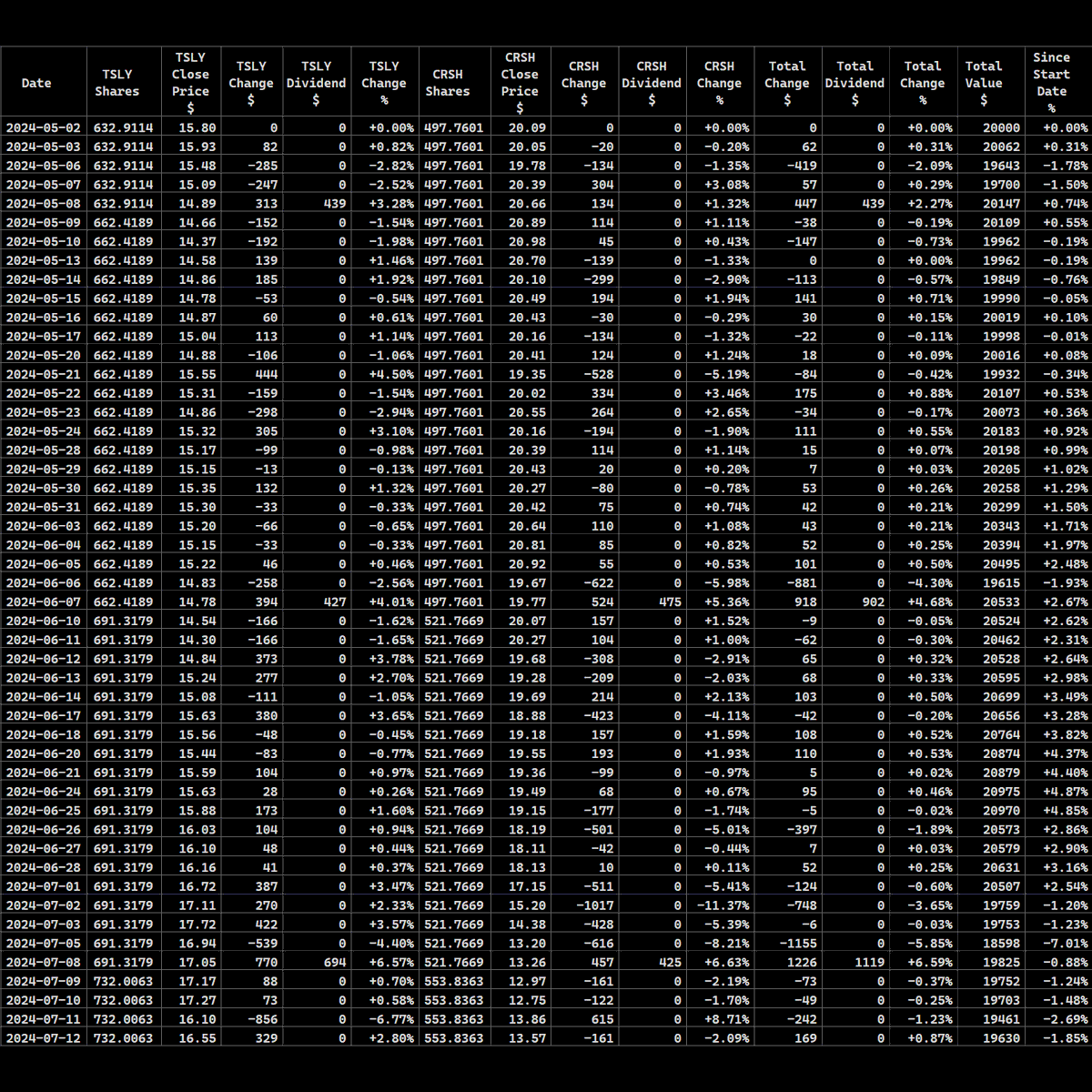
Task: Click CRSH change value -622
Action: click(599, 583)
